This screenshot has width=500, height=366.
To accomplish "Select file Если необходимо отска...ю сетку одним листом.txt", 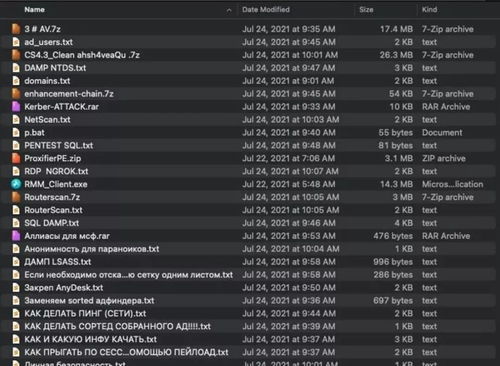I will coord(128,275).
